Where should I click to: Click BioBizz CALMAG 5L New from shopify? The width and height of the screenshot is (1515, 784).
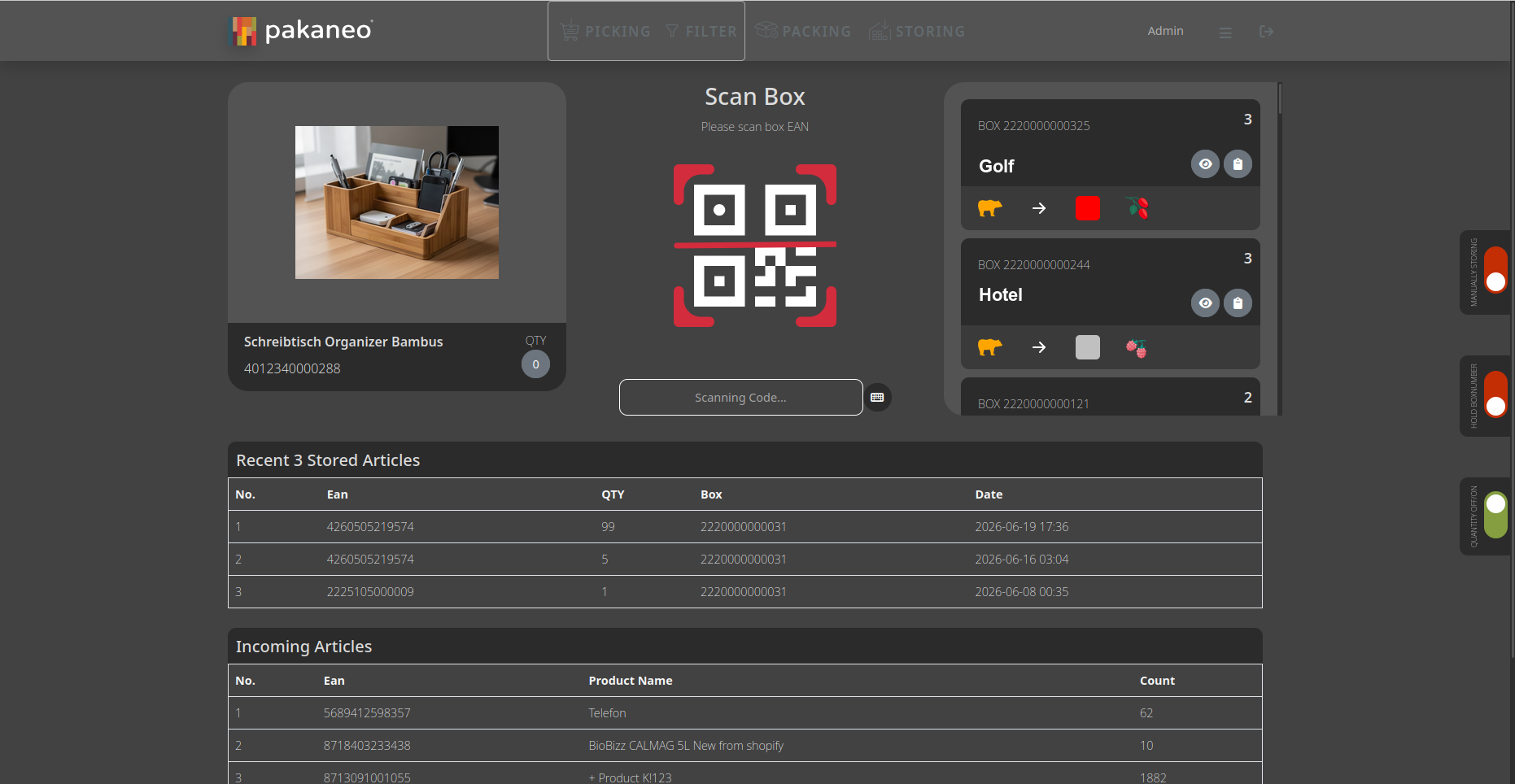click(686, 746)
